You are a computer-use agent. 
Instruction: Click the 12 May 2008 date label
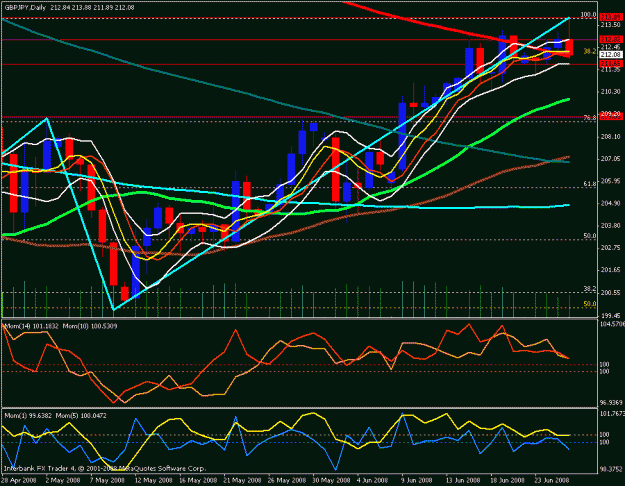click(153, 480)
